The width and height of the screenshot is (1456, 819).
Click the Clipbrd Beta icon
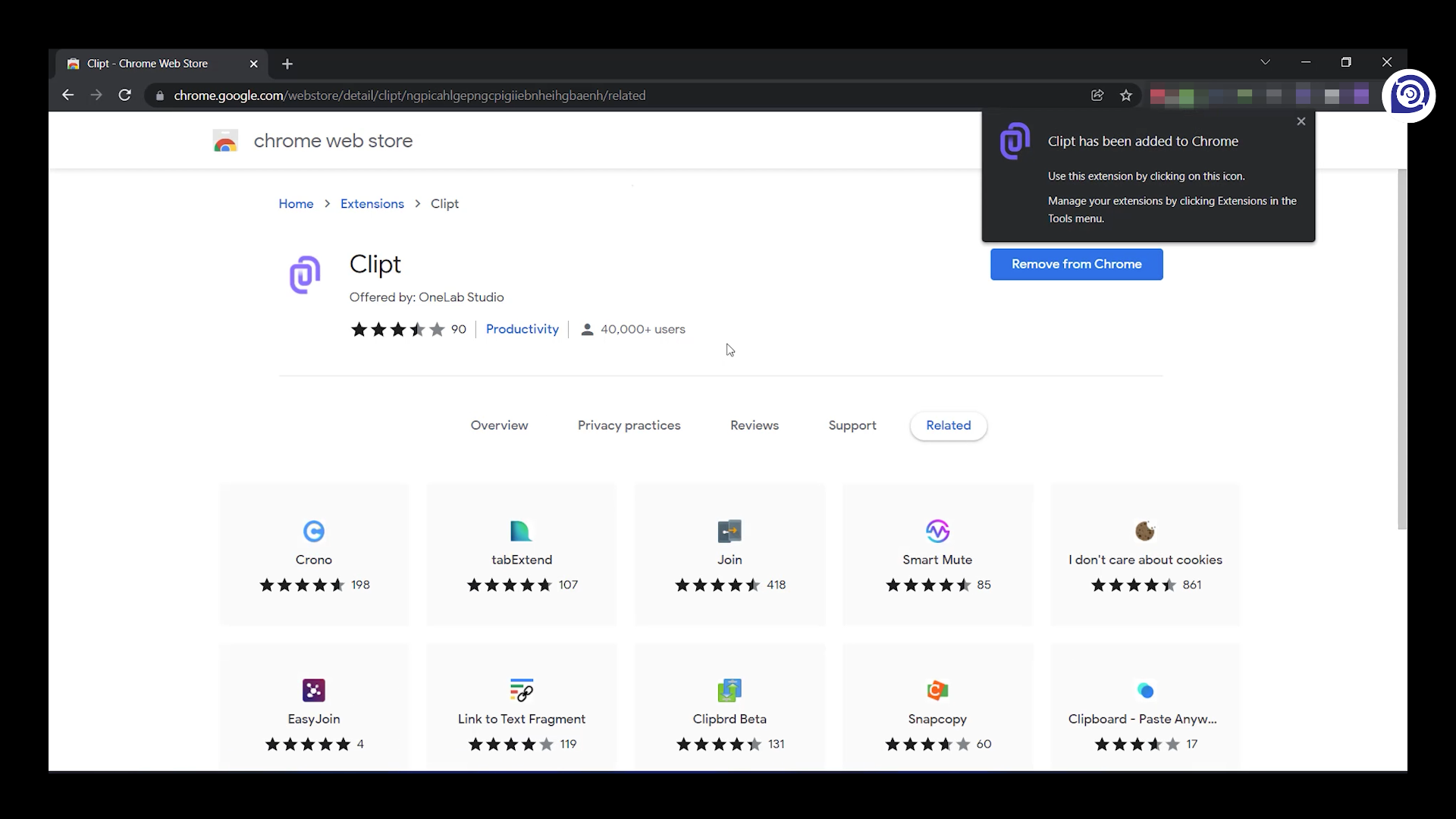(x=730, y=690)
